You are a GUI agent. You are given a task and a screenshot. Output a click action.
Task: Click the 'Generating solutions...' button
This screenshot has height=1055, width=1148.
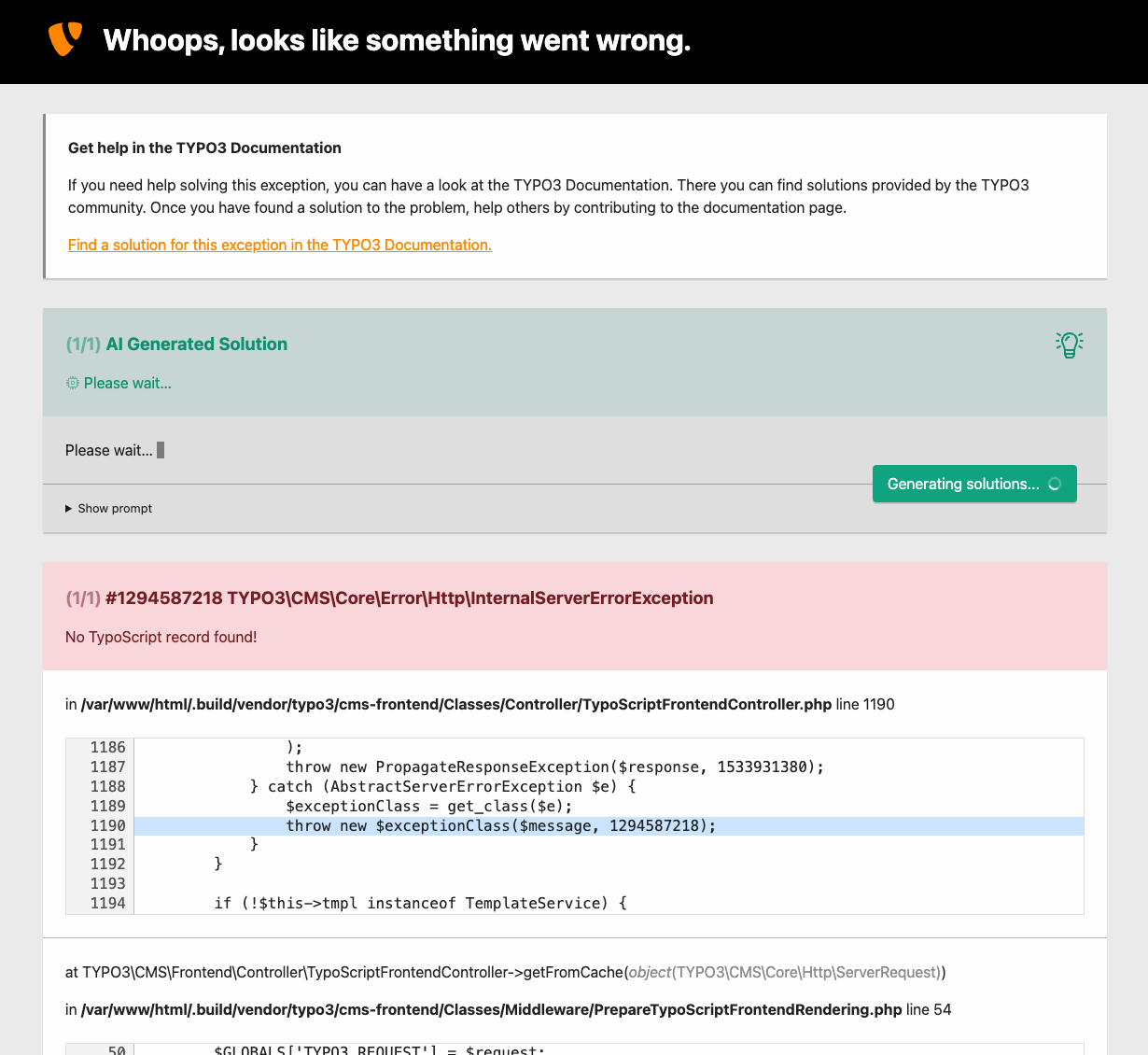(974, 484)
